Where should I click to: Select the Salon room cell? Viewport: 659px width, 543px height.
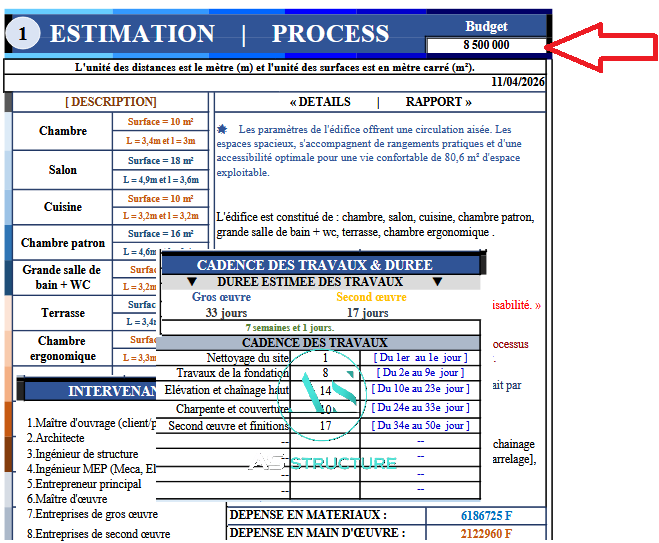tap(63, 170)
